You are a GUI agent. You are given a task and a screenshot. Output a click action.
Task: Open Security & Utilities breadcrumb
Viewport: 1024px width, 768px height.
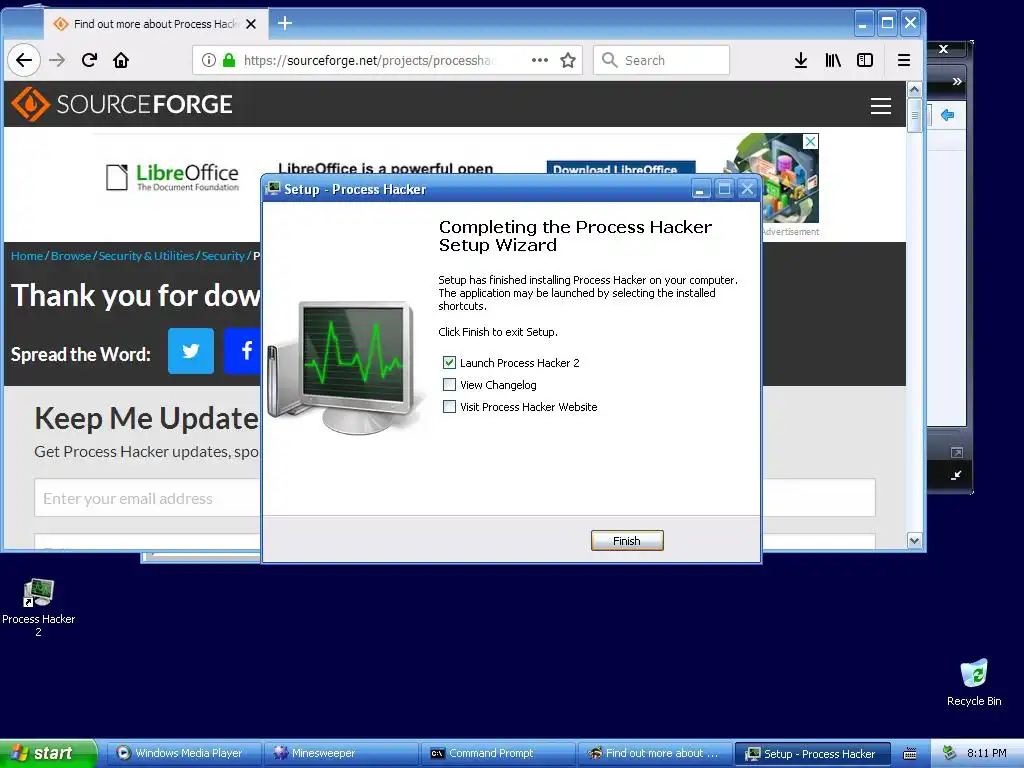pyautogui.click(x=146, y=256)
